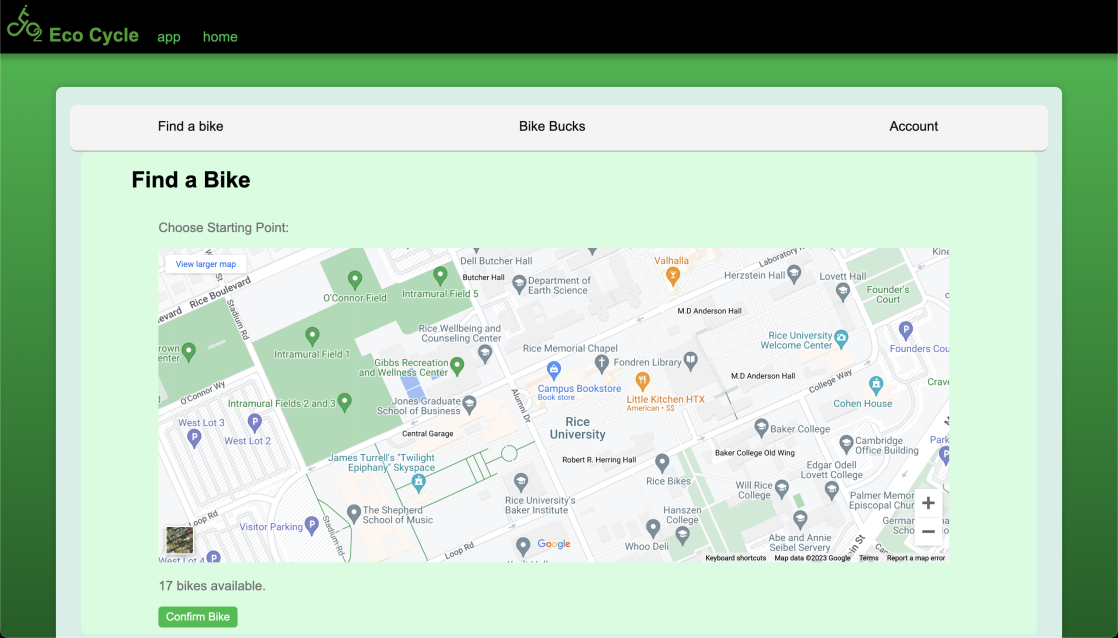1118x638 pixels.
Task: Select the Little Kitchen HTX restaurant icon
Action: (642, 381)
